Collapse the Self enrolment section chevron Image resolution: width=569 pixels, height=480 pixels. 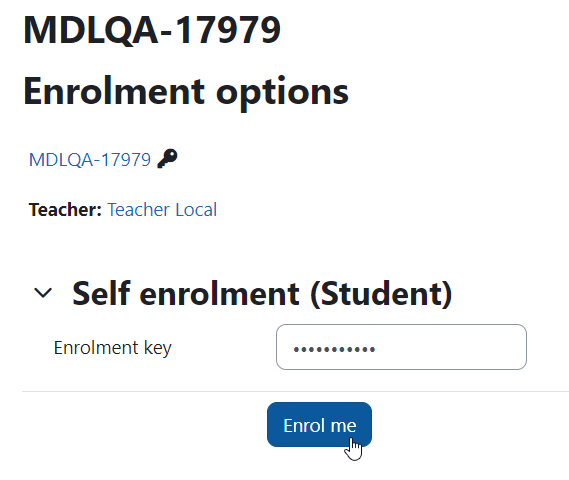point(43,293)
